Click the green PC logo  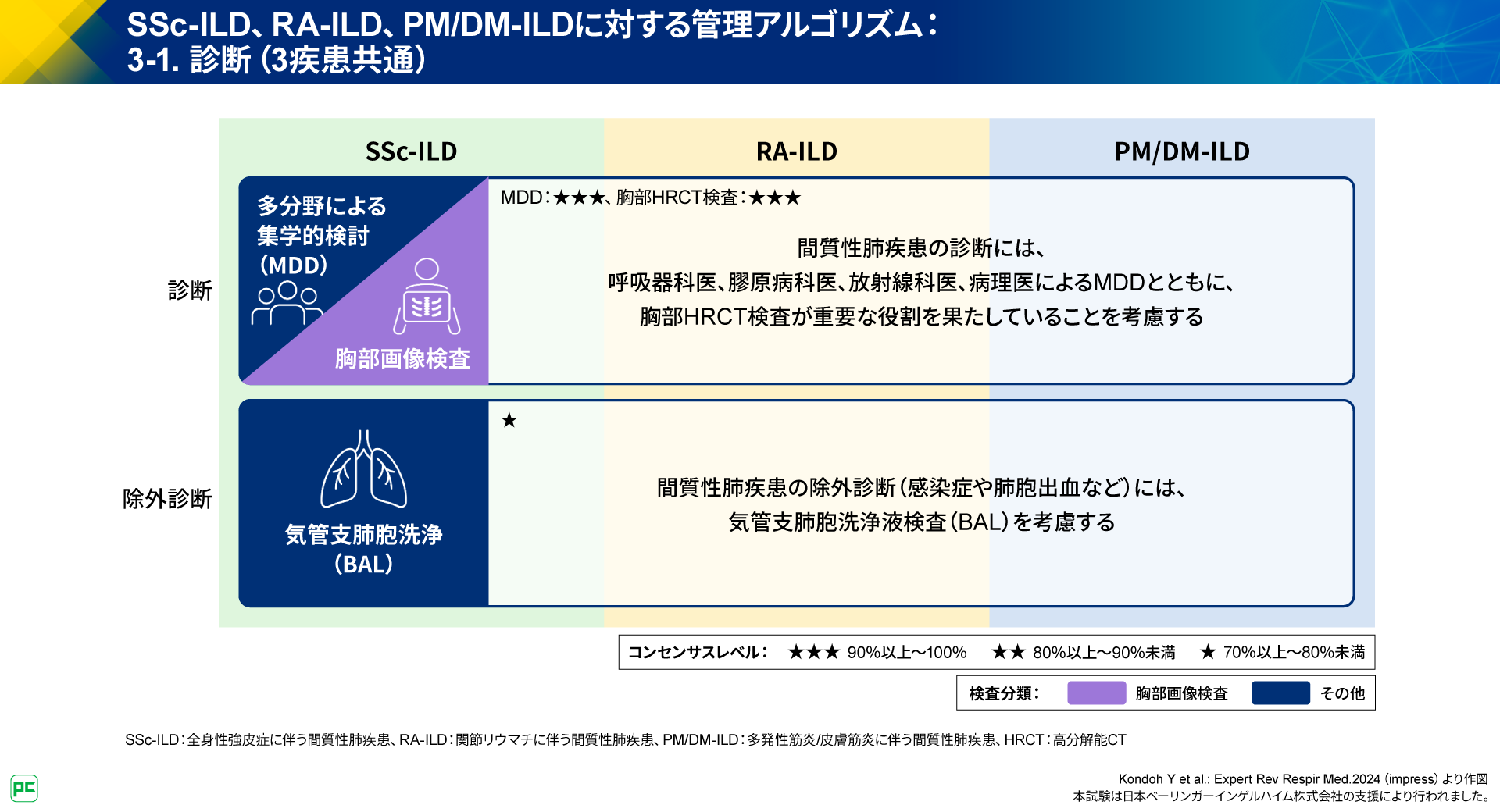coord(24,788)
